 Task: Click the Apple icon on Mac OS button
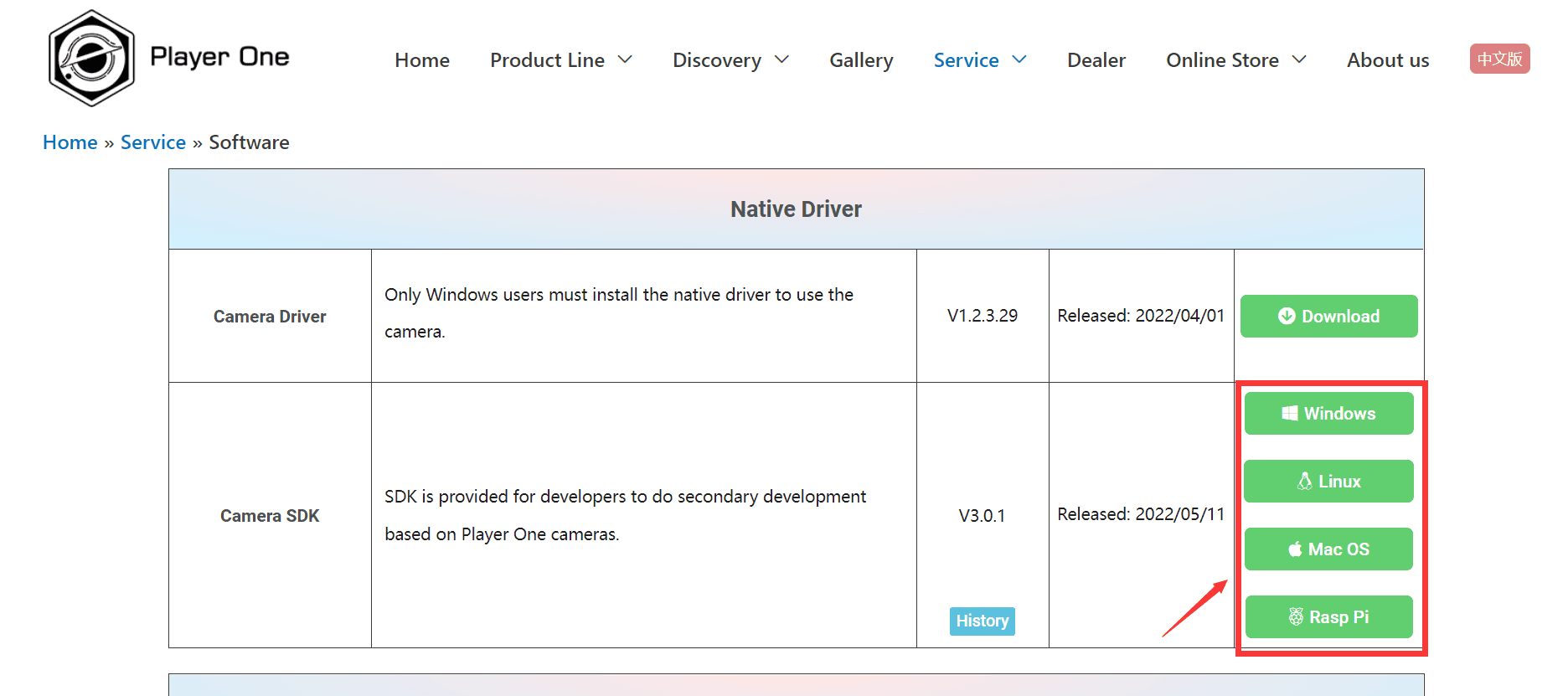(1295, 549)
